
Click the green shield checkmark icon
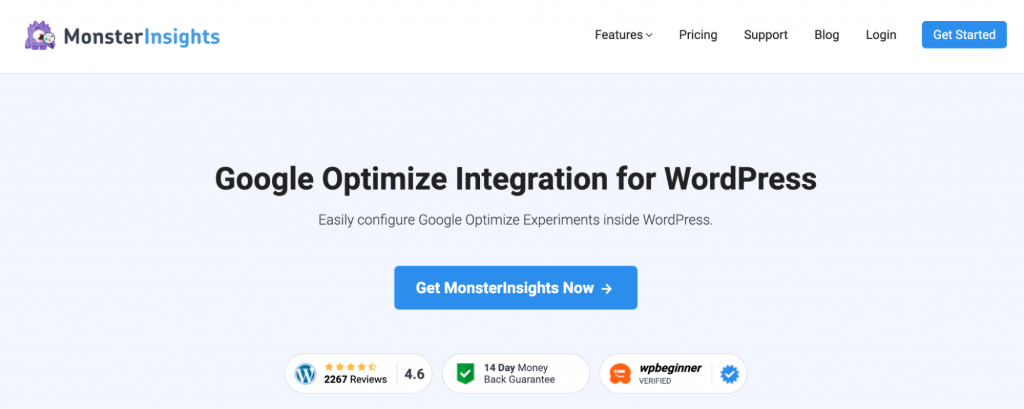point(464,374)
